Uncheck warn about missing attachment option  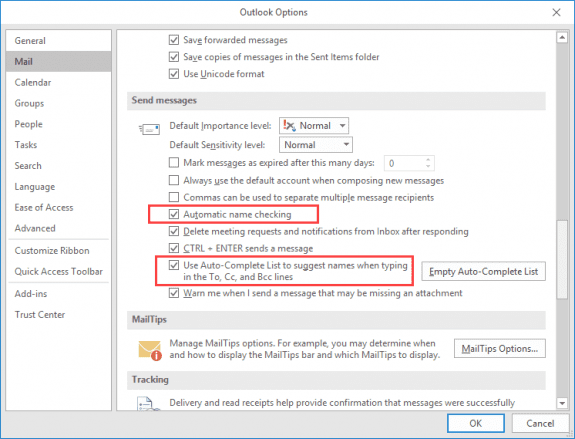pyautogui.click(x=174, y=293)
